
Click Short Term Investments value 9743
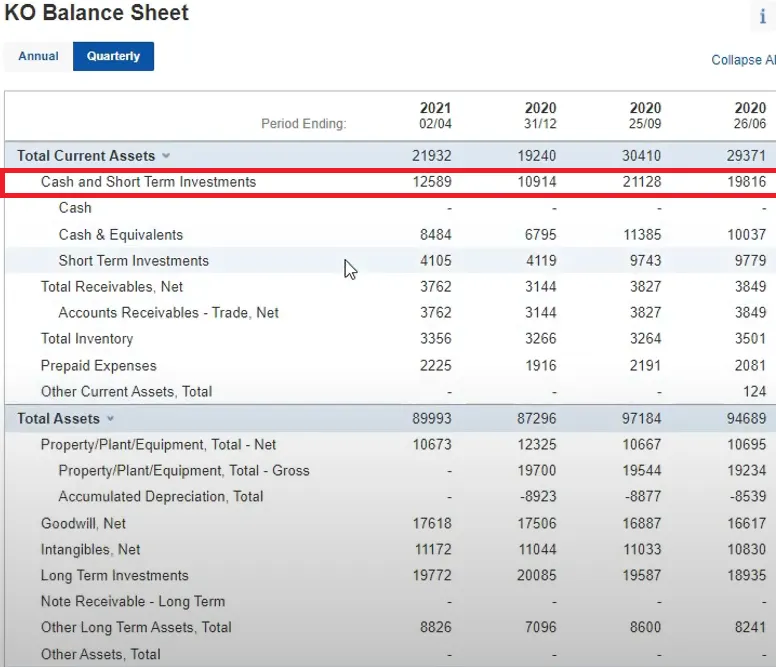coord(645,261)
